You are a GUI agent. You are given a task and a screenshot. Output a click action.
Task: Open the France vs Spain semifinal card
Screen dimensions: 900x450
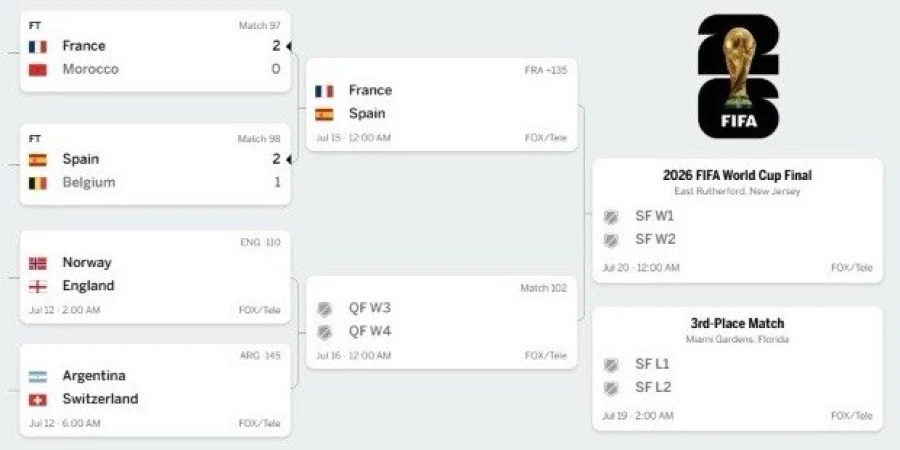(442, 104)
